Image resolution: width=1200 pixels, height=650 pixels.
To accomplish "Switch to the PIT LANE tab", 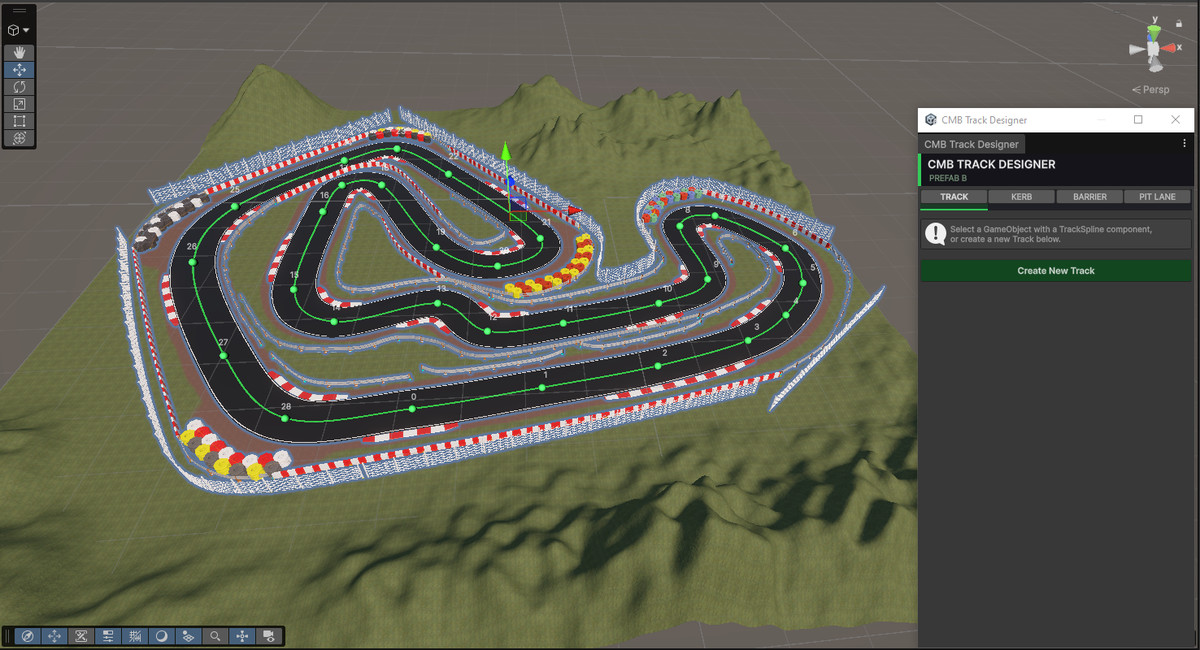I will (x=1158, y=197).
